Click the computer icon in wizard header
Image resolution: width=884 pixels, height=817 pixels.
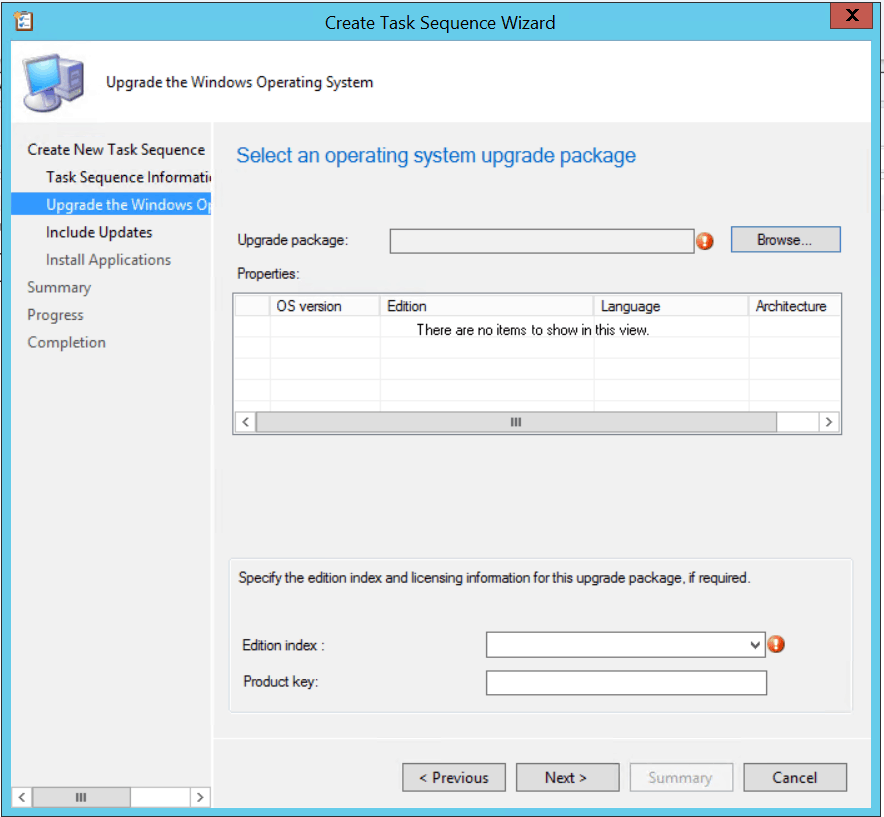53,82
